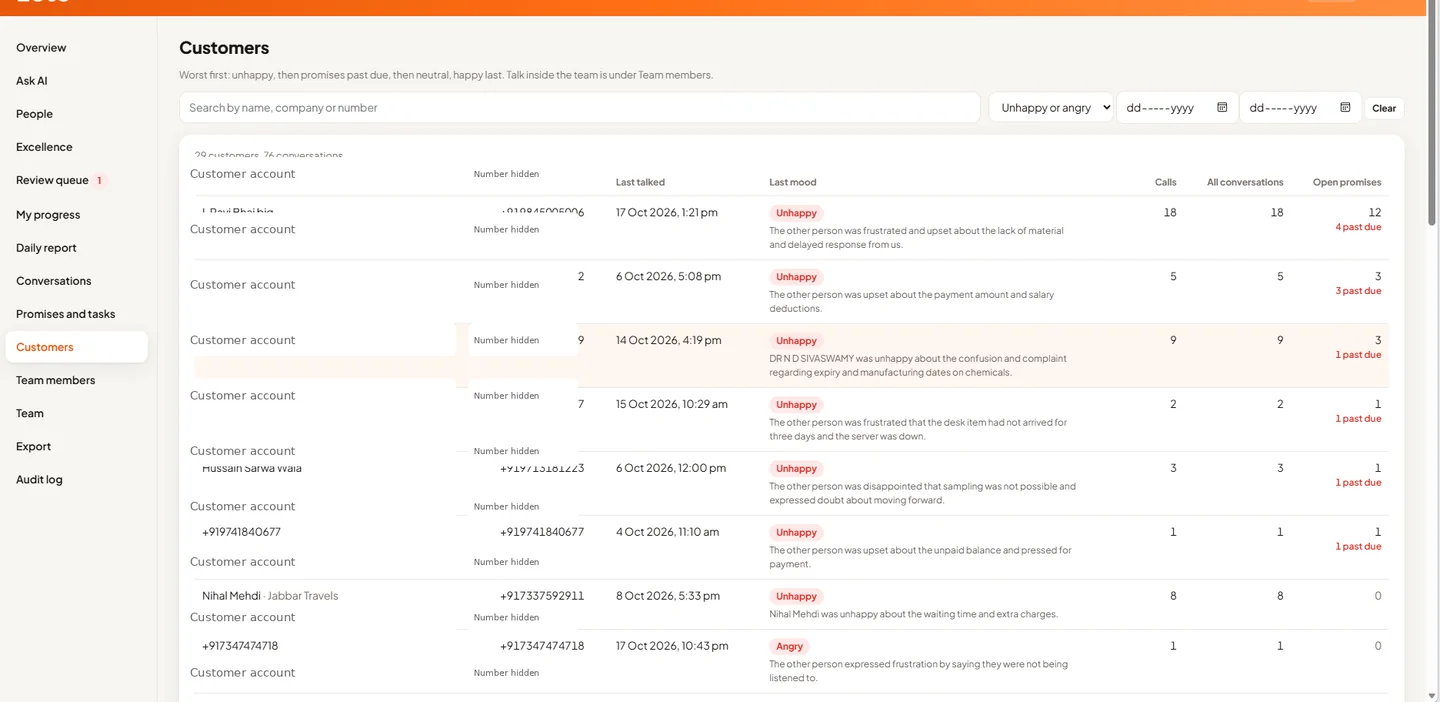Click the note about desk item not arriving
The width and height of the screenshot is (1440, 702).
point(918,429)
